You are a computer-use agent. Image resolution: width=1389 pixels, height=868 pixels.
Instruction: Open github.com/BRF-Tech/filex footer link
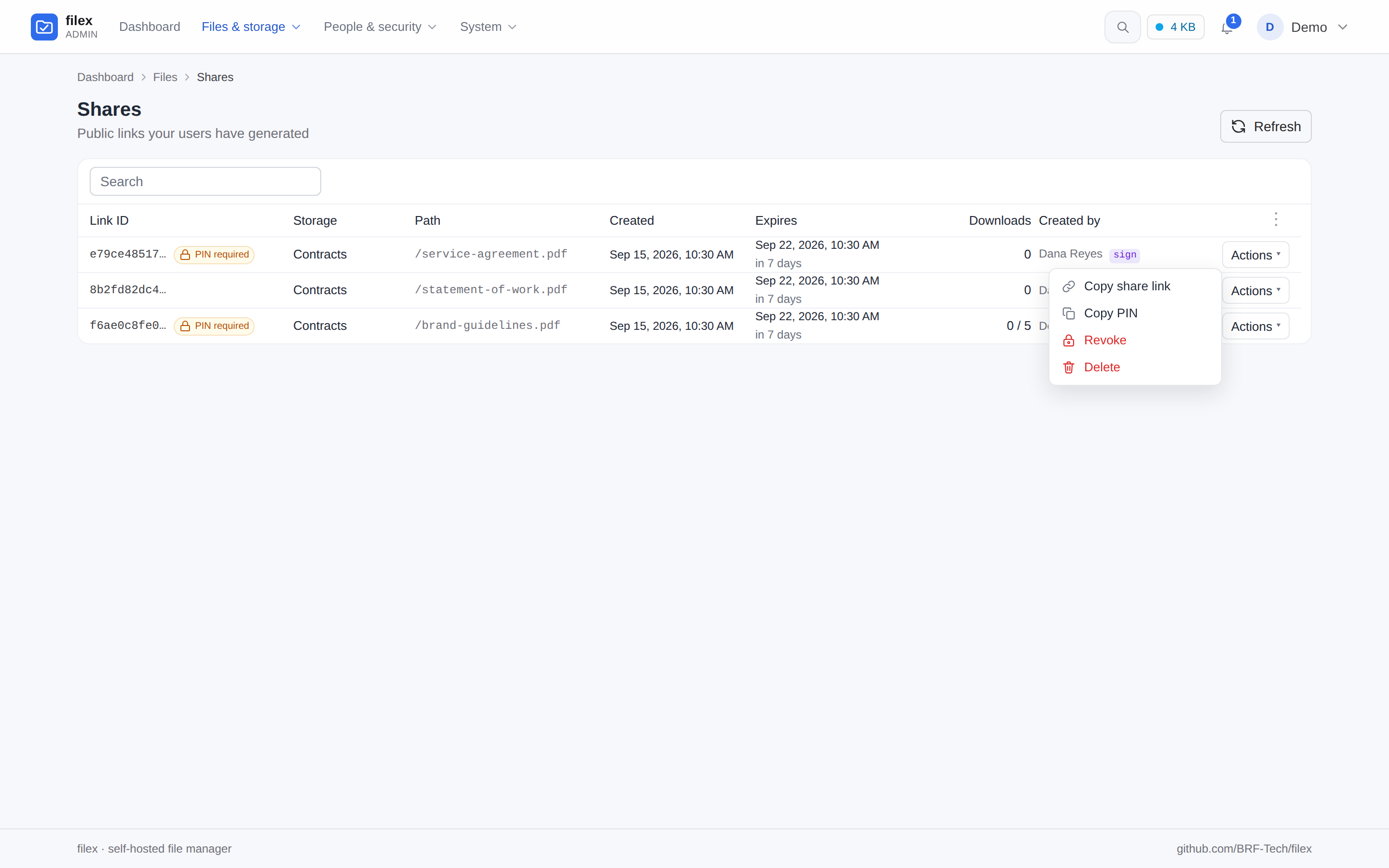click(x=1244, y=849)
